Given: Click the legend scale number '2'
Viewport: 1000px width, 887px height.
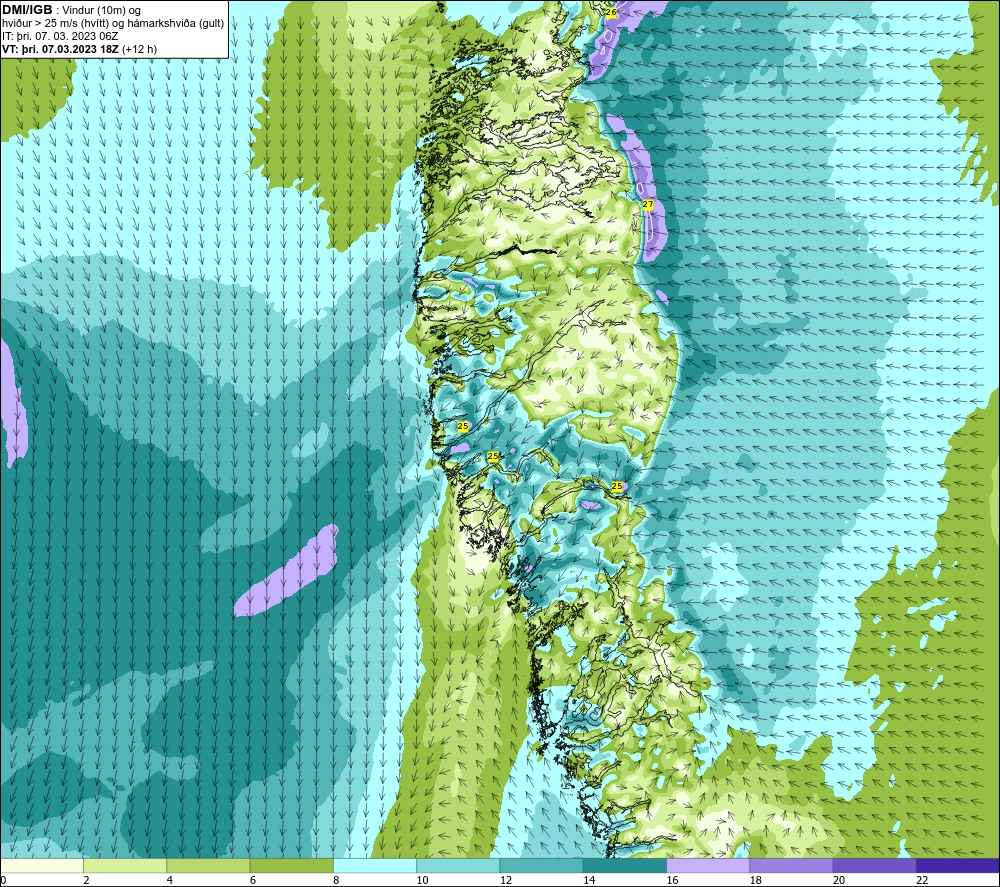Looking at the screenshot, I should pos(86,880).
